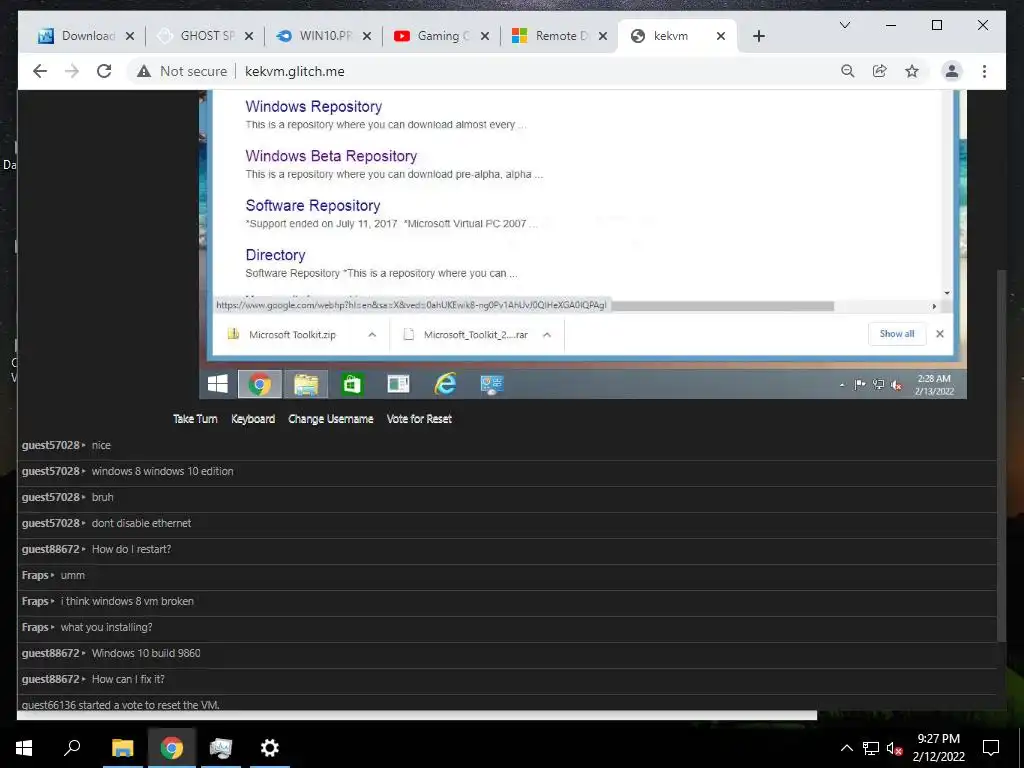This screenshot has width=1024, height=768.
Task: Click Chrome icon in VM taskbar
Action: pos(259,384)
